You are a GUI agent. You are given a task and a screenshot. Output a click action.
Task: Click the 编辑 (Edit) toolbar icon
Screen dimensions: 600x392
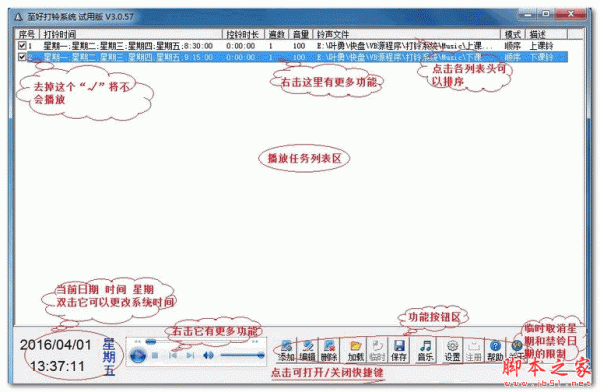[x=307, y=350]
